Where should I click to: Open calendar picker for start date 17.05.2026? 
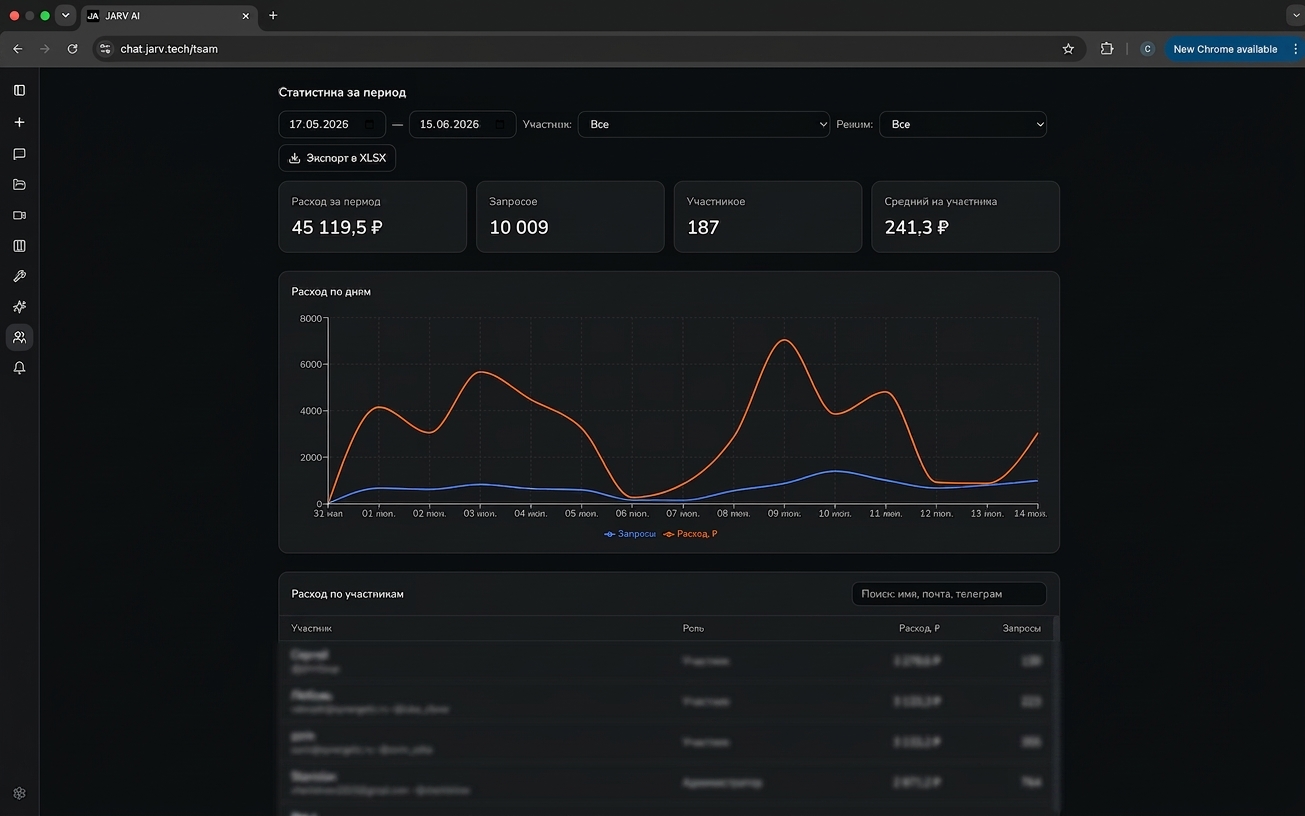tap(370, 124)
